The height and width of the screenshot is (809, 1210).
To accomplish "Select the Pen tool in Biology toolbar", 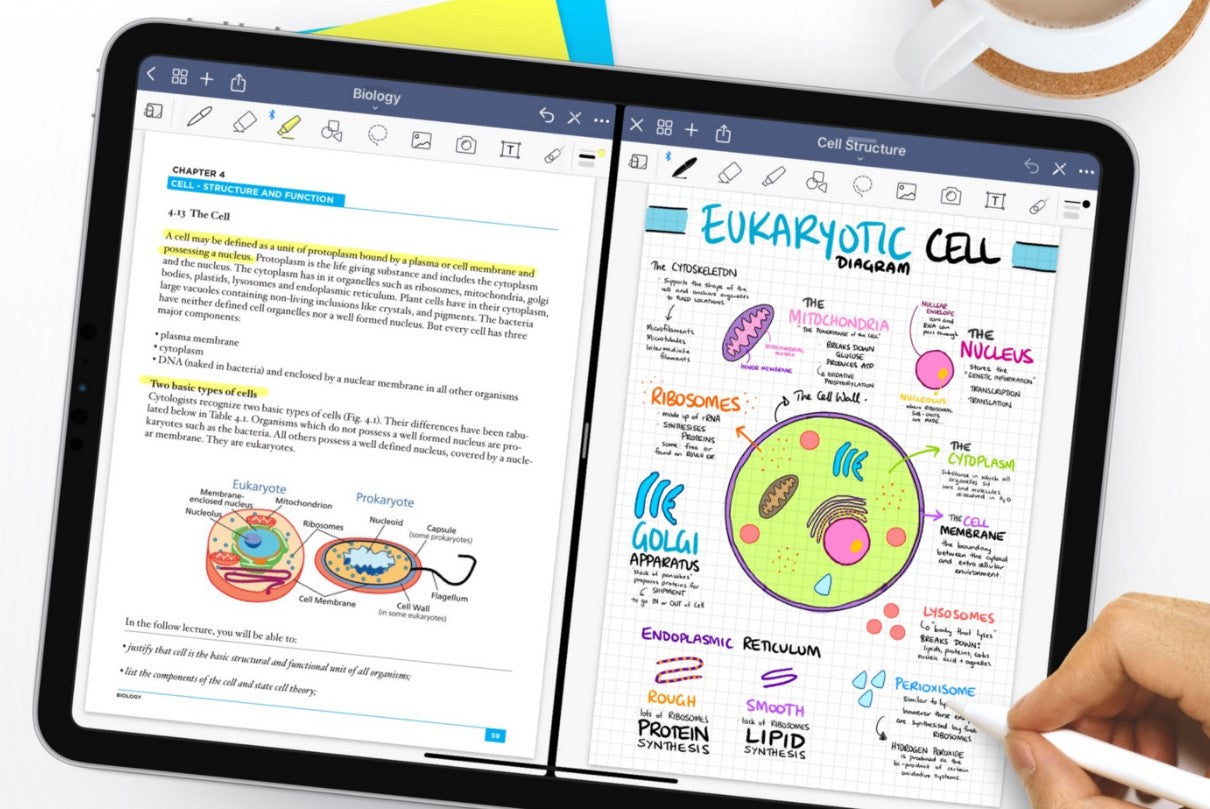I will (199, 115).
